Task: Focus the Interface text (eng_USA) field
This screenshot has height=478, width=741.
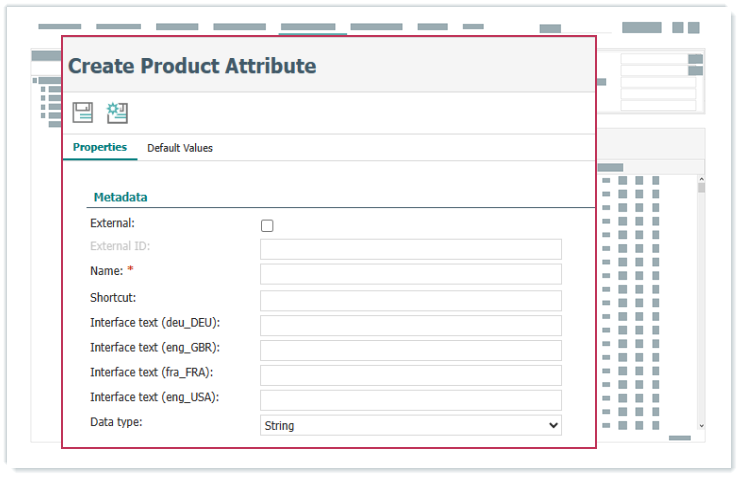Action: [410, 400]
